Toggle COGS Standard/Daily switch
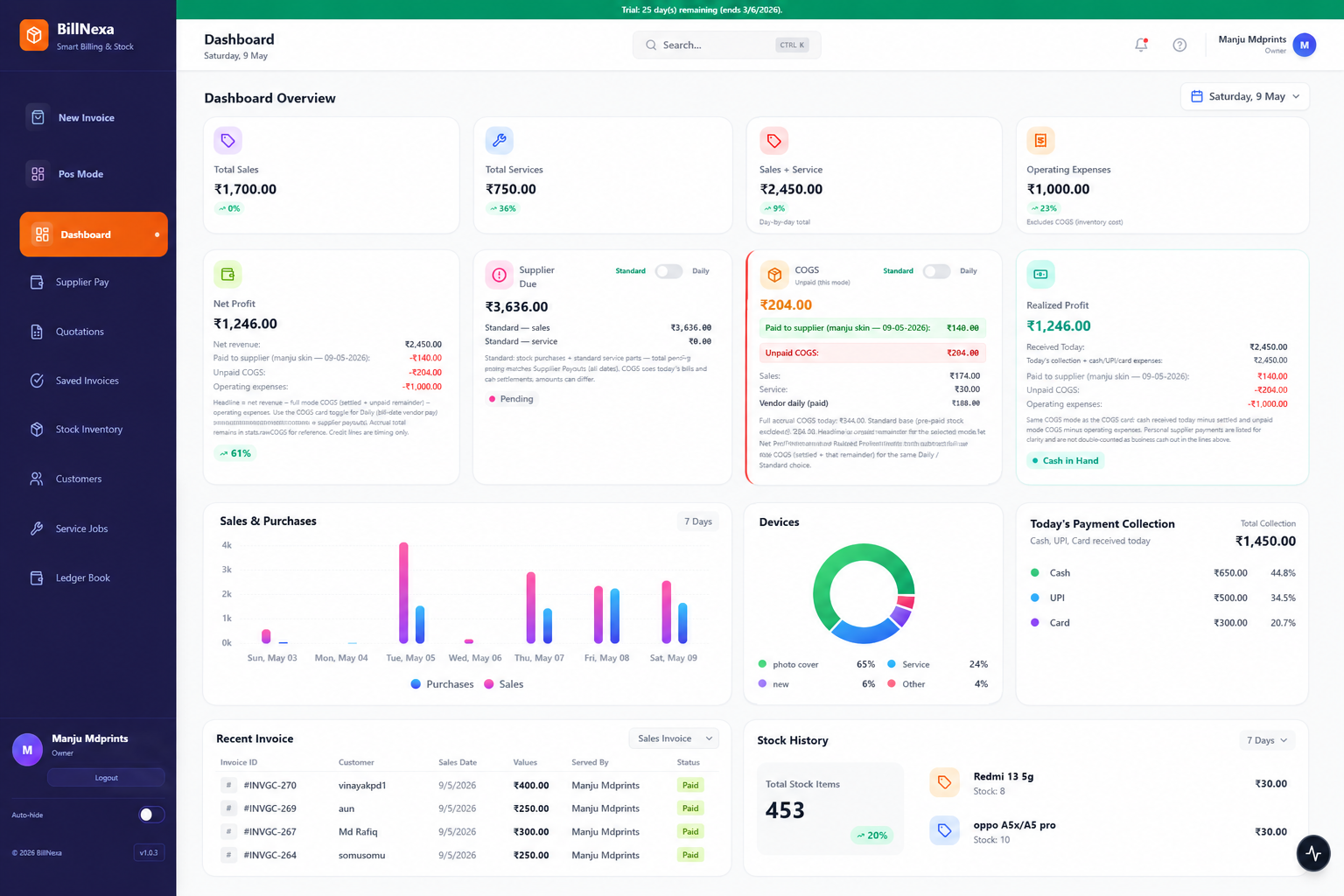The image size is (1344, 896). point(936,271)
